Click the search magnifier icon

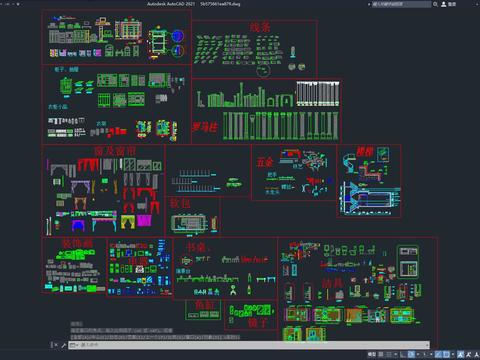(x=435, y=4)
